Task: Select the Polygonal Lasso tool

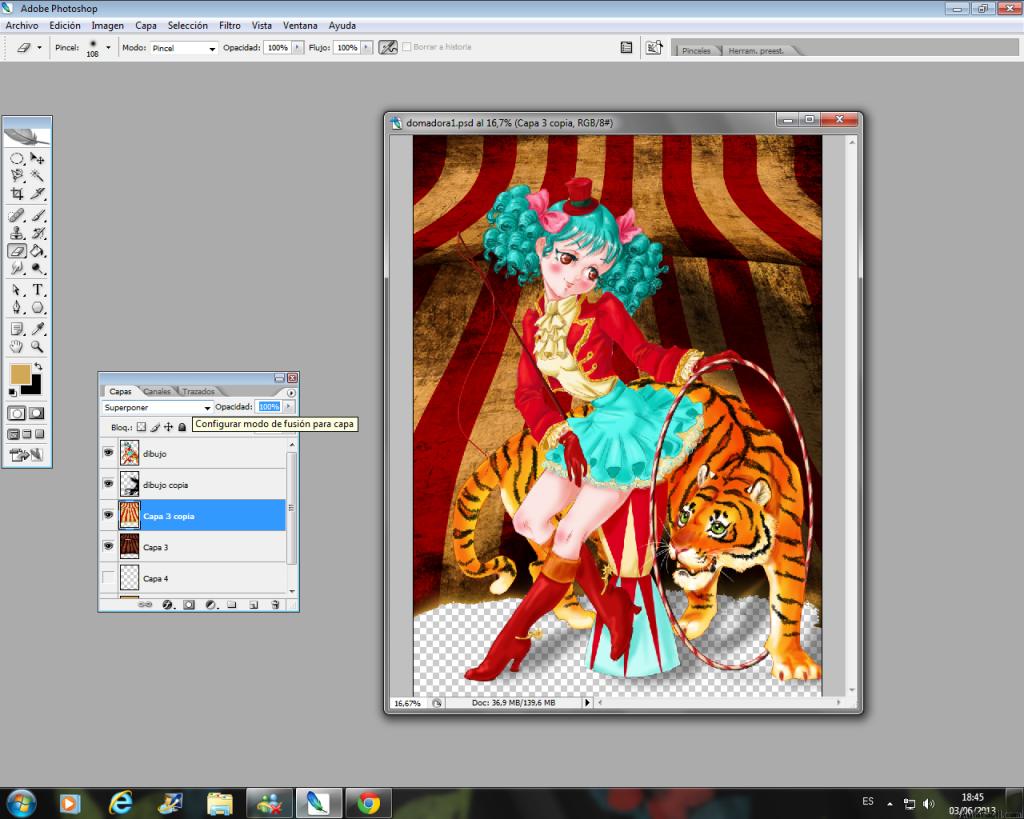Action: [17, 176]
